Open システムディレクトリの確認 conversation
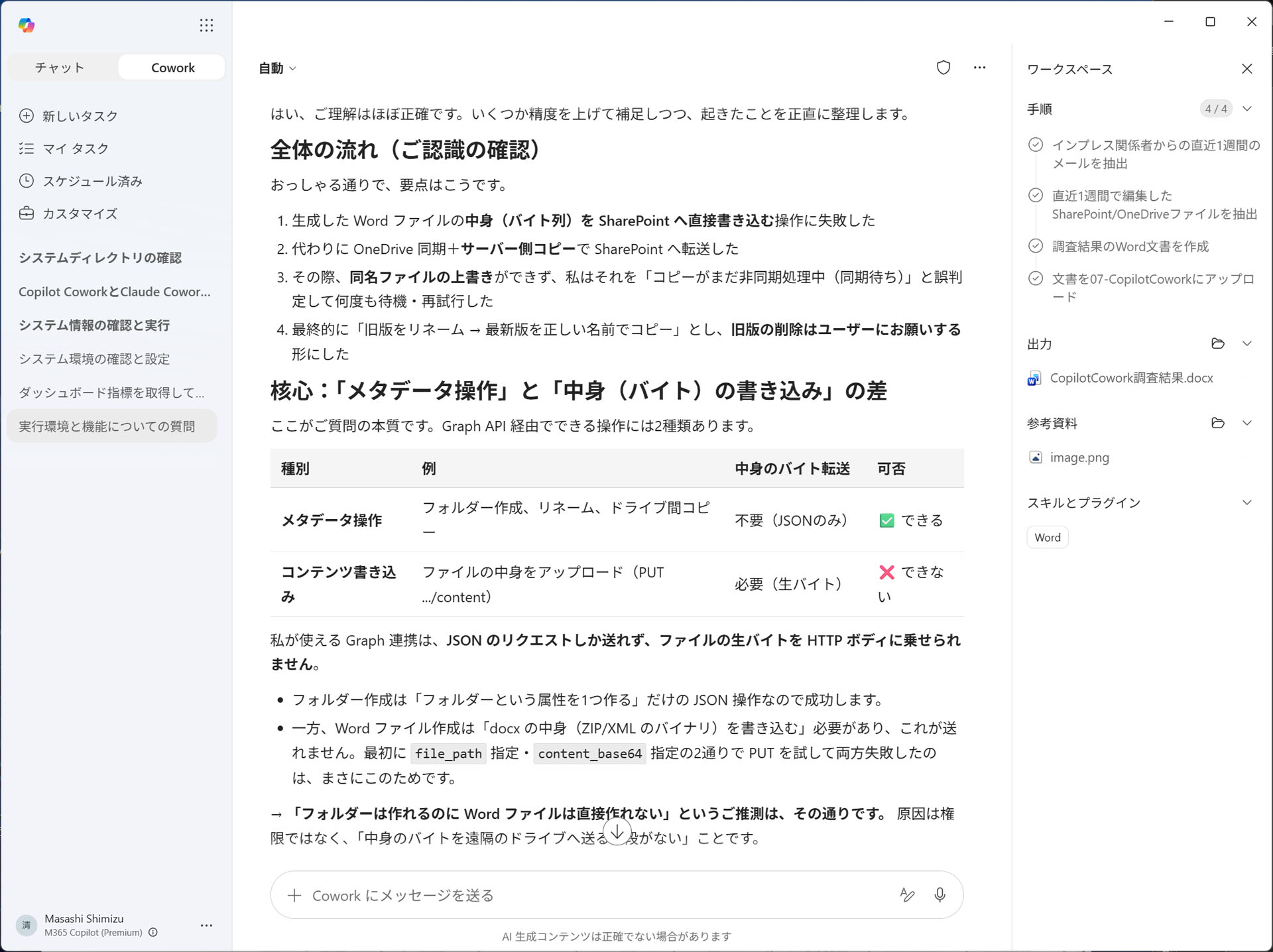1273x952 pixels. click(100, 258)
